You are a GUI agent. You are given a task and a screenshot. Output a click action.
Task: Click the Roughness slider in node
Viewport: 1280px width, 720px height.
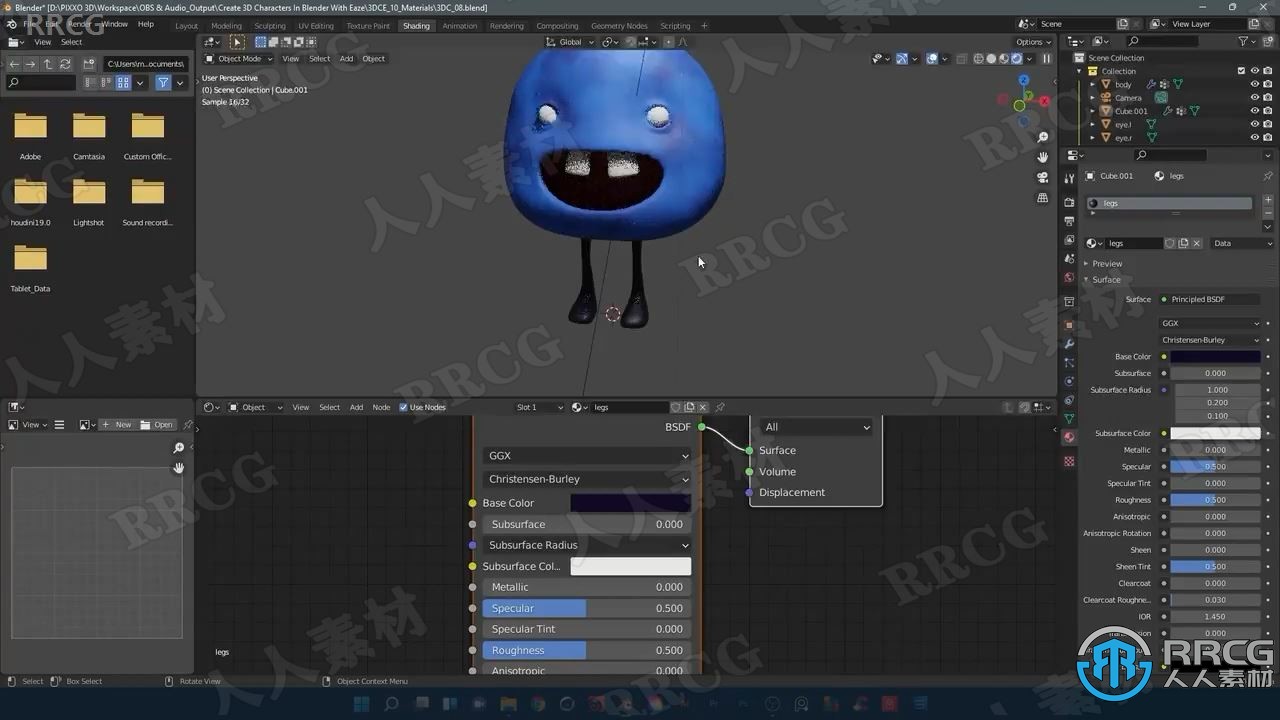[587, 650]
